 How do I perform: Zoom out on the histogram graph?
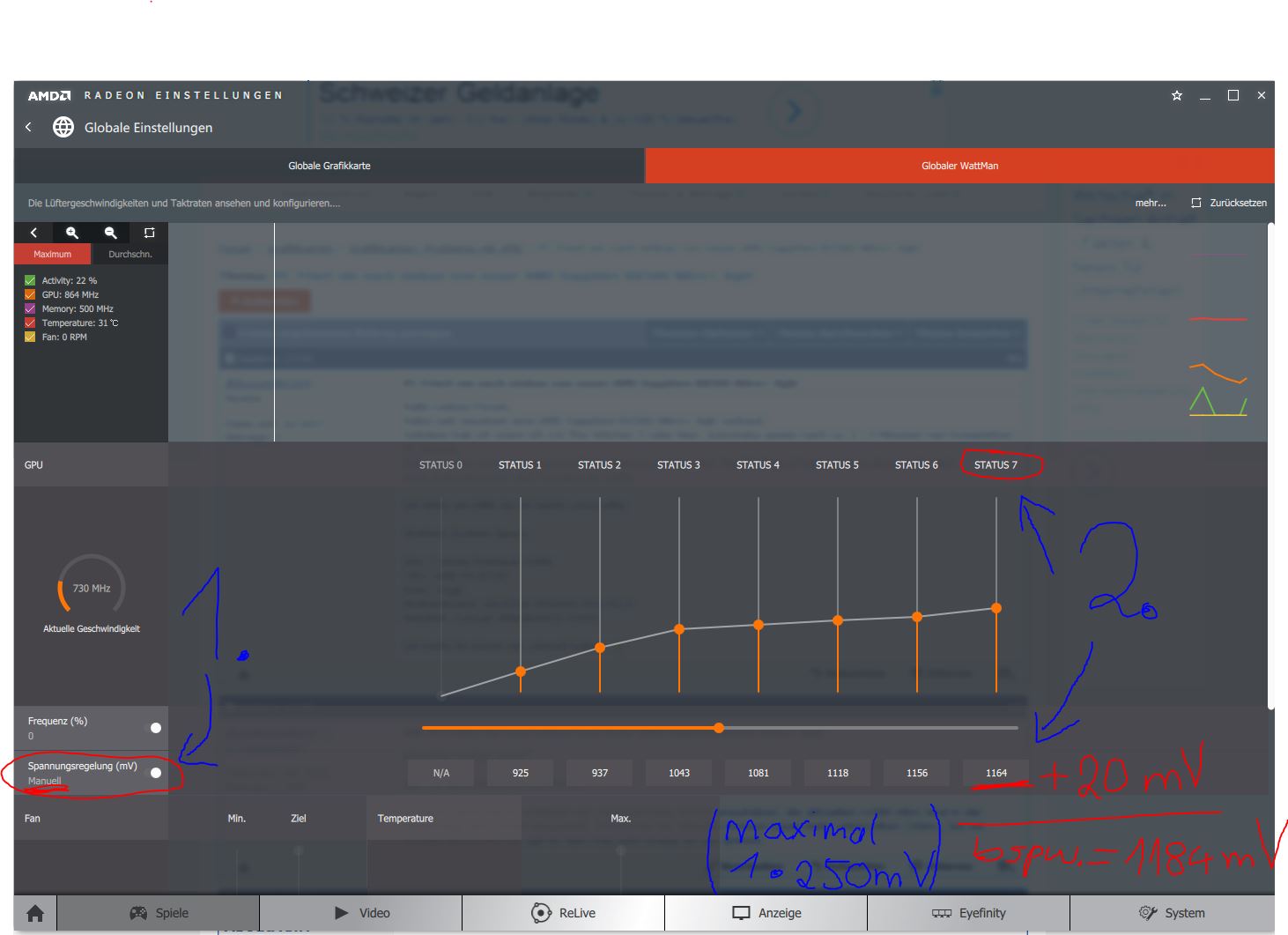coord(111,233)
